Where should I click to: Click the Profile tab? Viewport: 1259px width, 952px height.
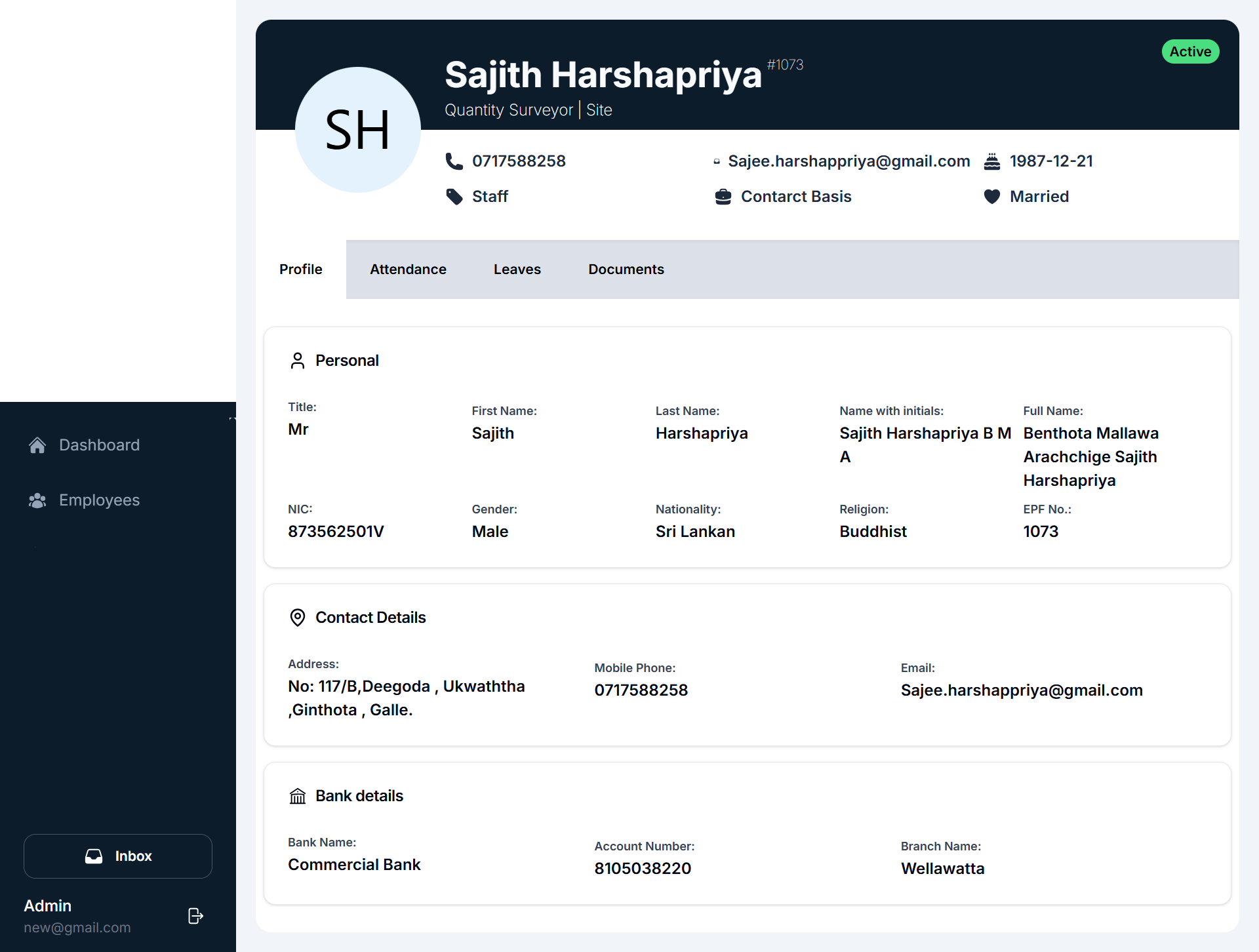(x=301, y=269)
